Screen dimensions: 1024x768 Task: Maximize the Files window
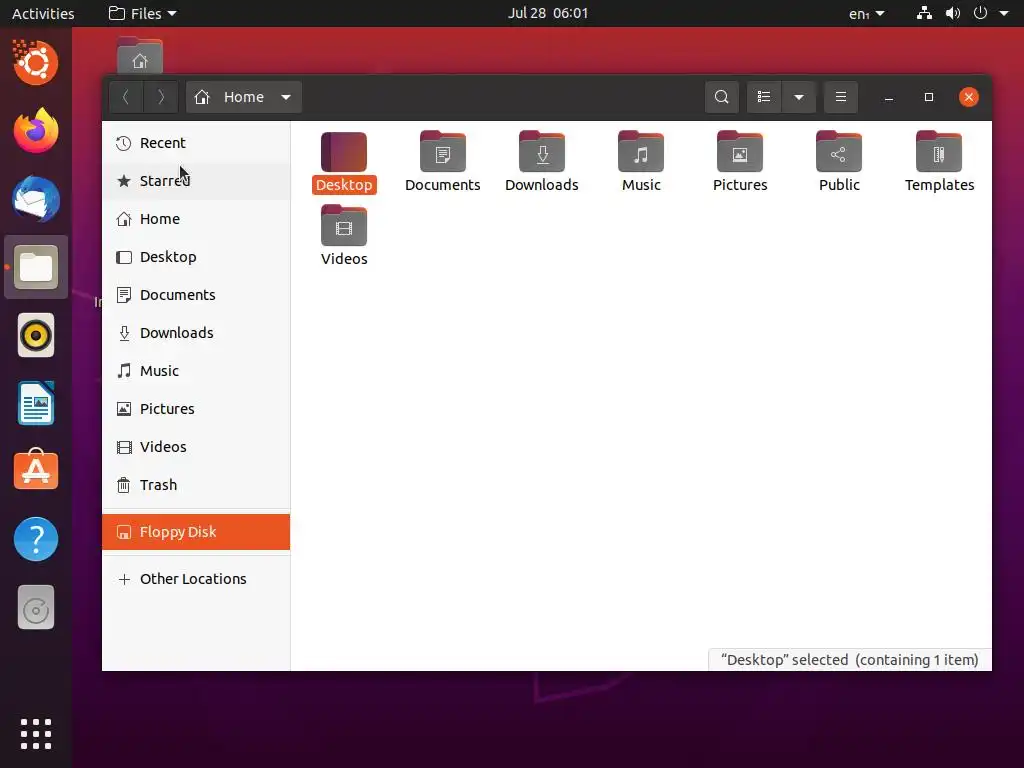(x=929, y=97)
